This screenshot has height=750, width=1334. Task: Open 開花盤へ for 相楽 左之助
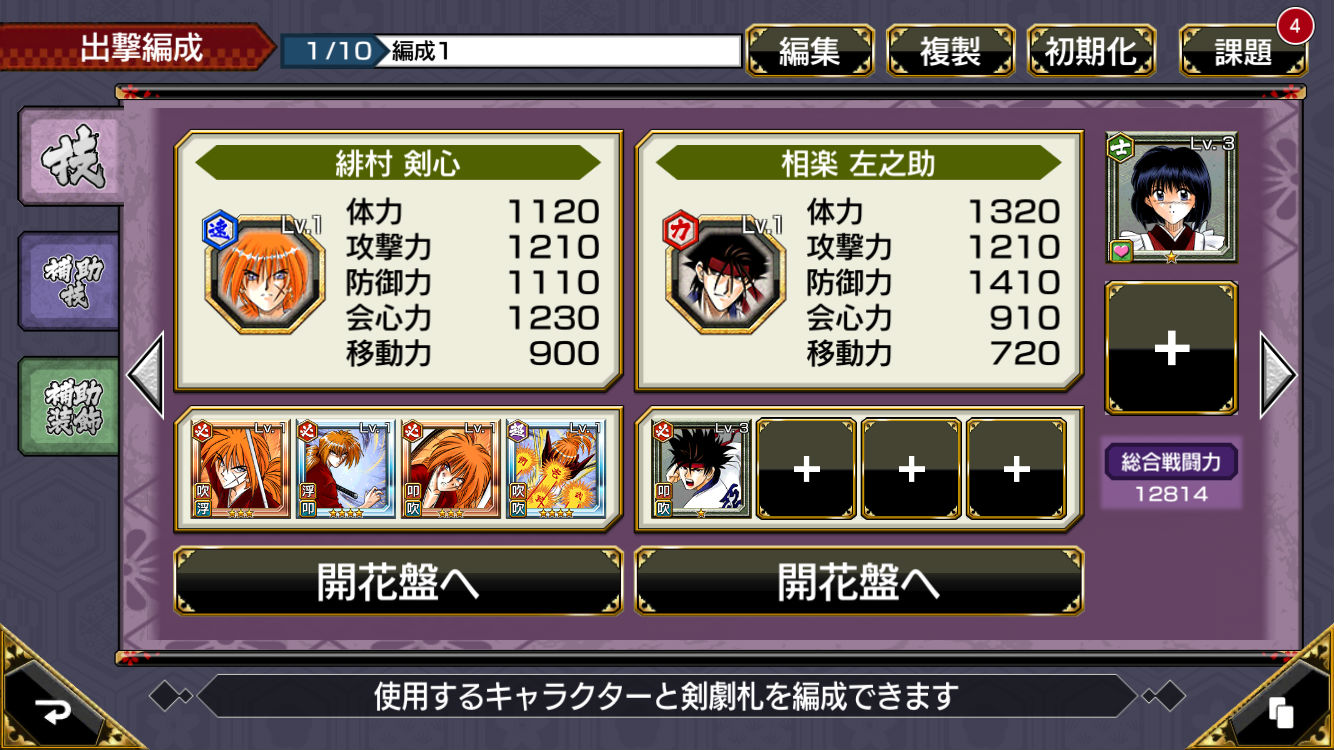(x=859, y=581)
